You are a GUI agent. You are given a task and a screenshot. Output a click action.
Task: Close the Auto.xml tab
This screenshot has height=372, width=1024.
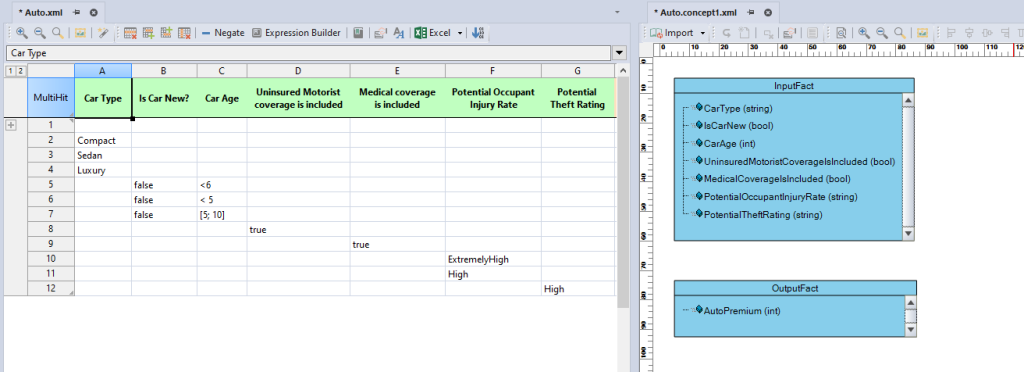point(93,12)
